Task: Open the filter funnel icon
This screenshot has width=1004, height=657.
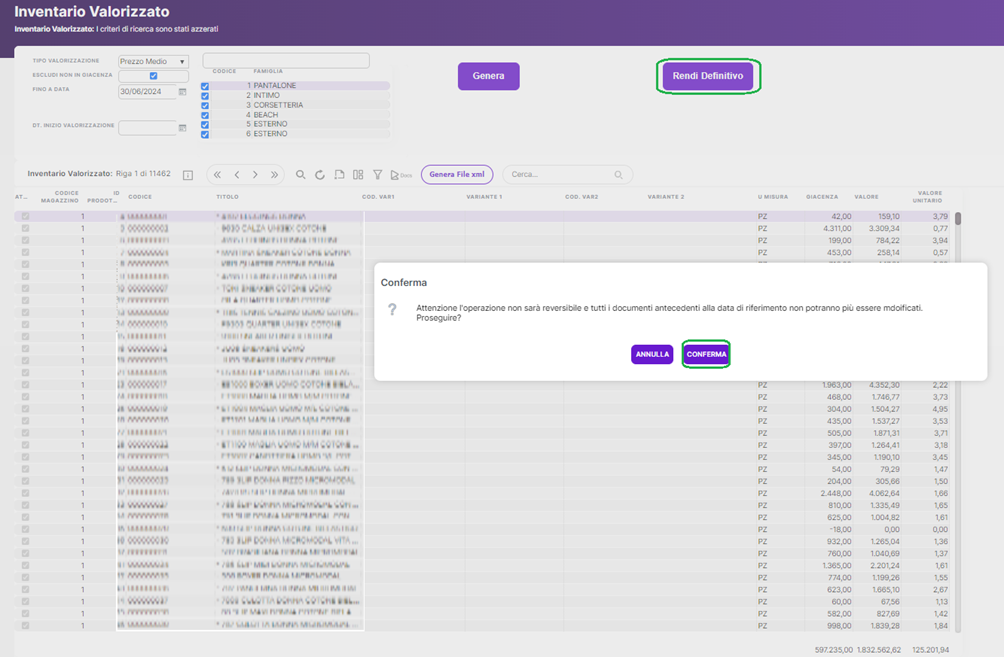Action: tap(377, 175)
